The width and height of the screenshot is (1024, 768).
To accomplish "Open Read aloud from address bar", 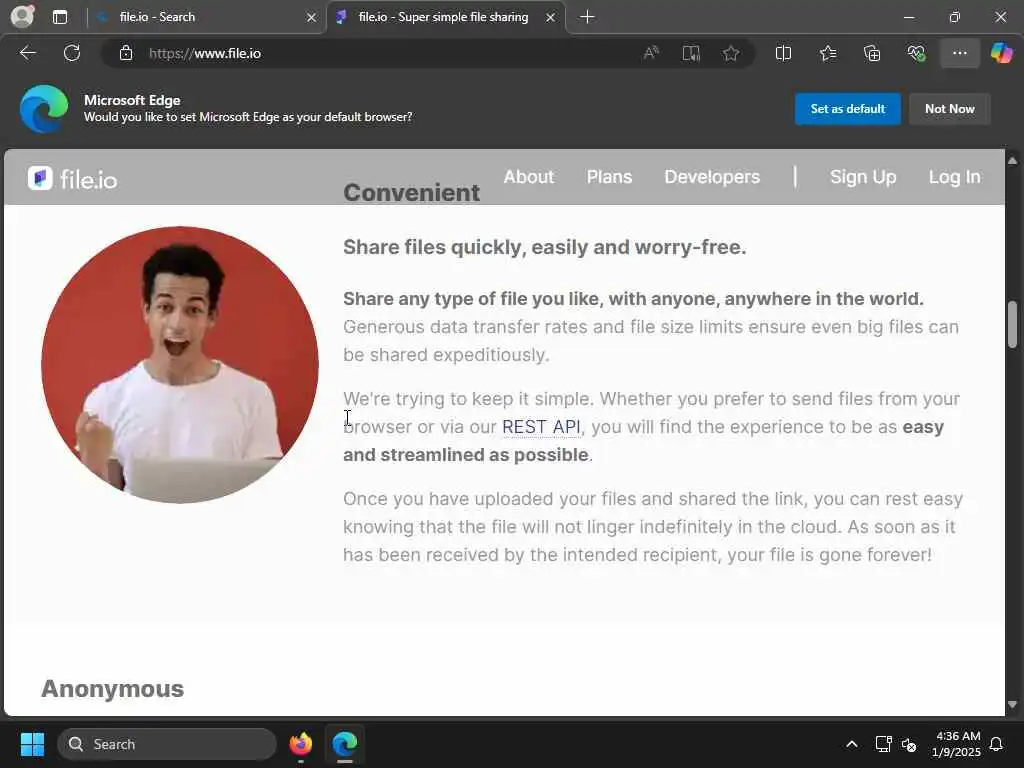I will (x=651, y=53).
